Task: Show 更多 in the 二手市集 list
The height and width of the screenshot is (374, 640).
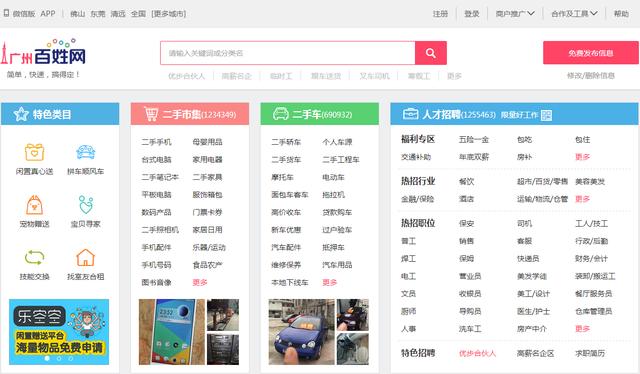Action: [x=200, y=282]
